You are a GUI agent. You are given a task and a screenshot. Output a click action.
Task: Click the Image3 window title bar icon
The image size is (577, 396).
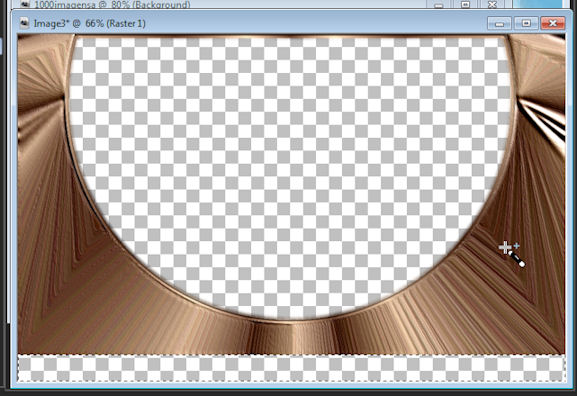coord(25,23)
